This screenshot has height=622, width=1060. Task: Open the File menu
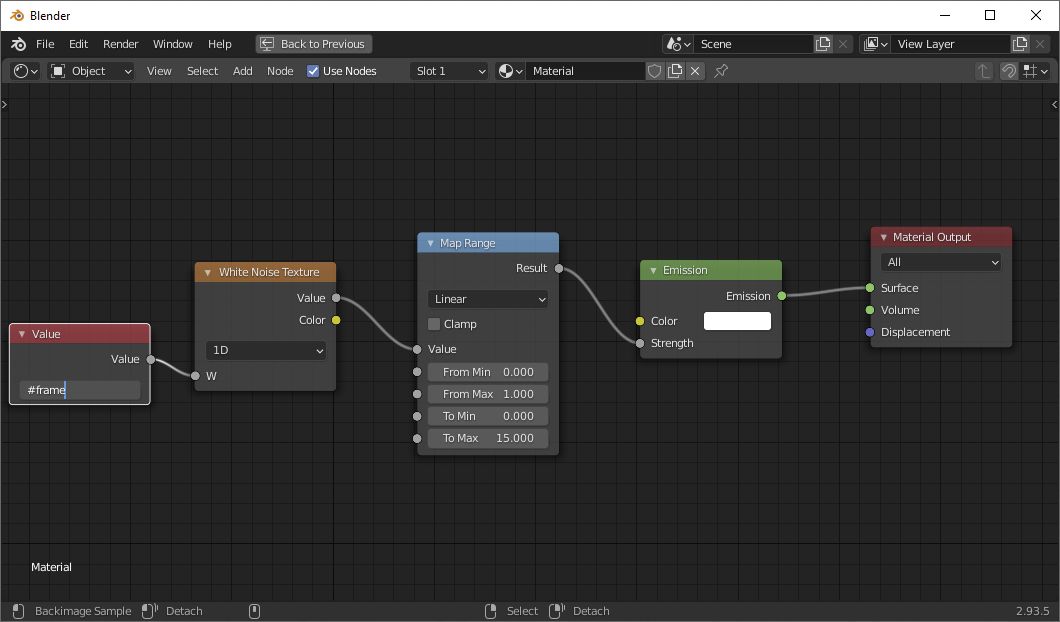[45, 44]
